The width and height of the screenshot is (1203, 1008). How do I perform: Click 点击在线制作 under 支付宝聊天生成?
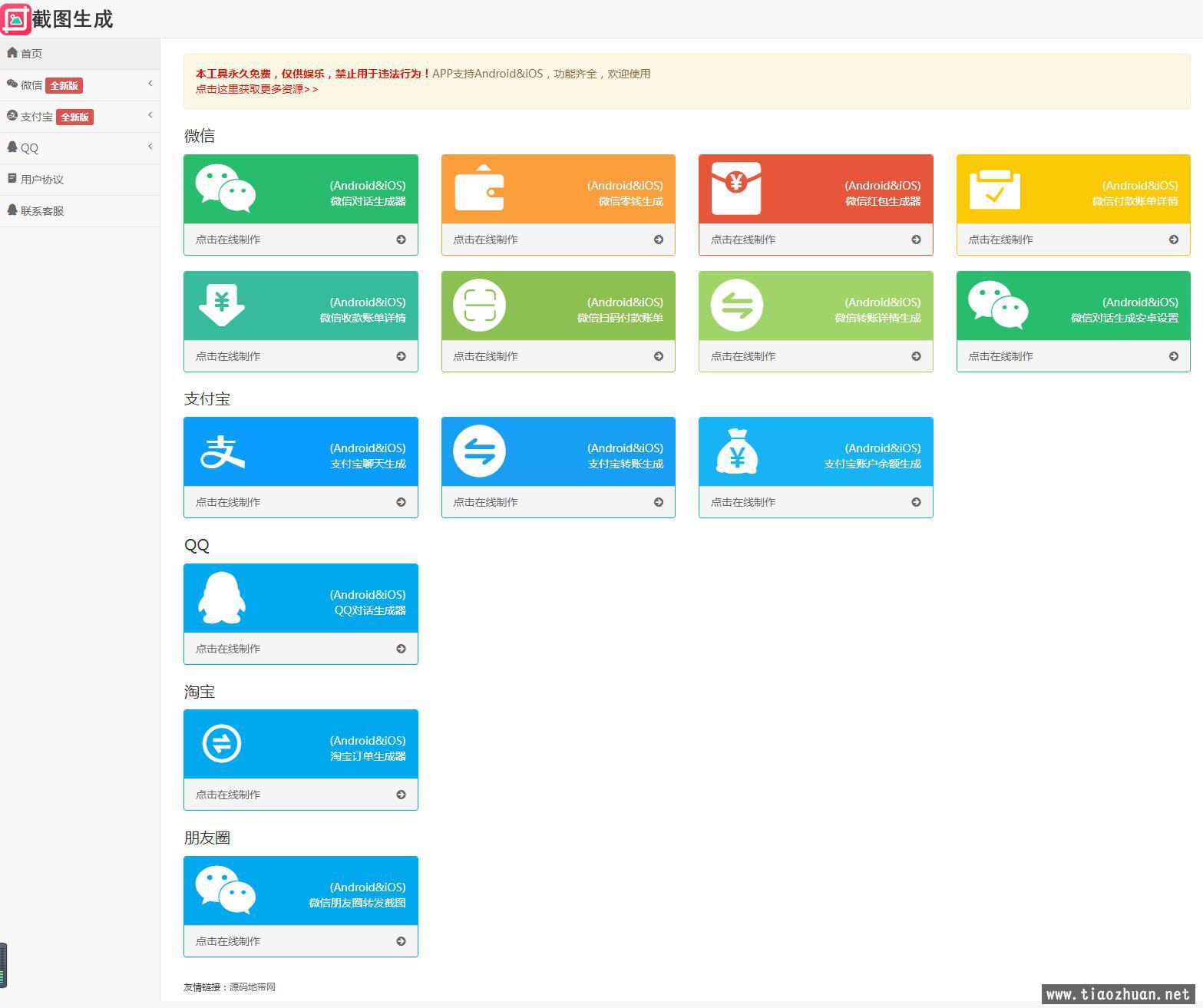tap(228, 502)
